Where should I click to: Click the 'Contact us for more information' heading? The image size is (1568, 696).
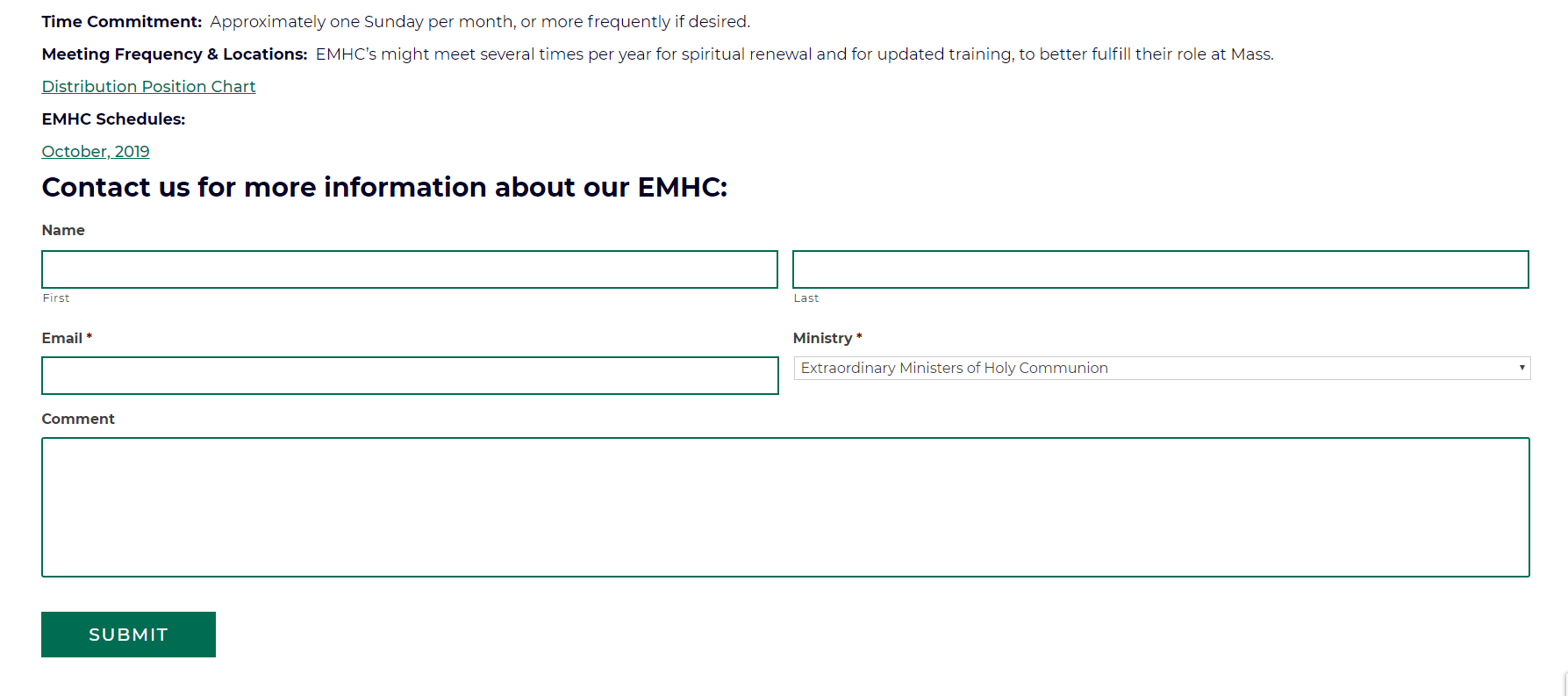tap(384, 187)
